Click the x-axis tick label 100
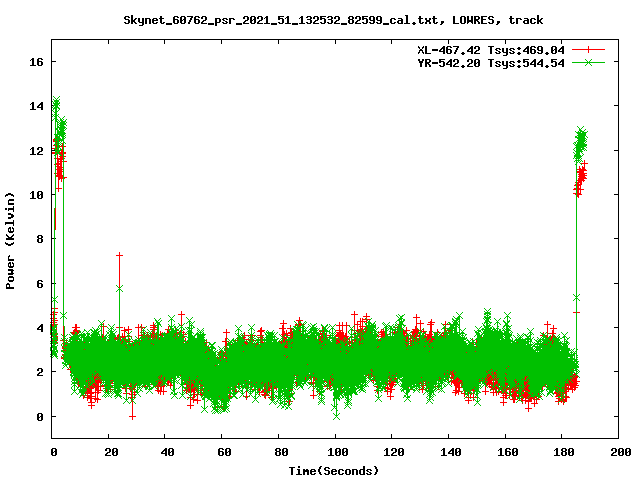Image resolution: width=640 pixels, height=480 pixels. (337, 452)
